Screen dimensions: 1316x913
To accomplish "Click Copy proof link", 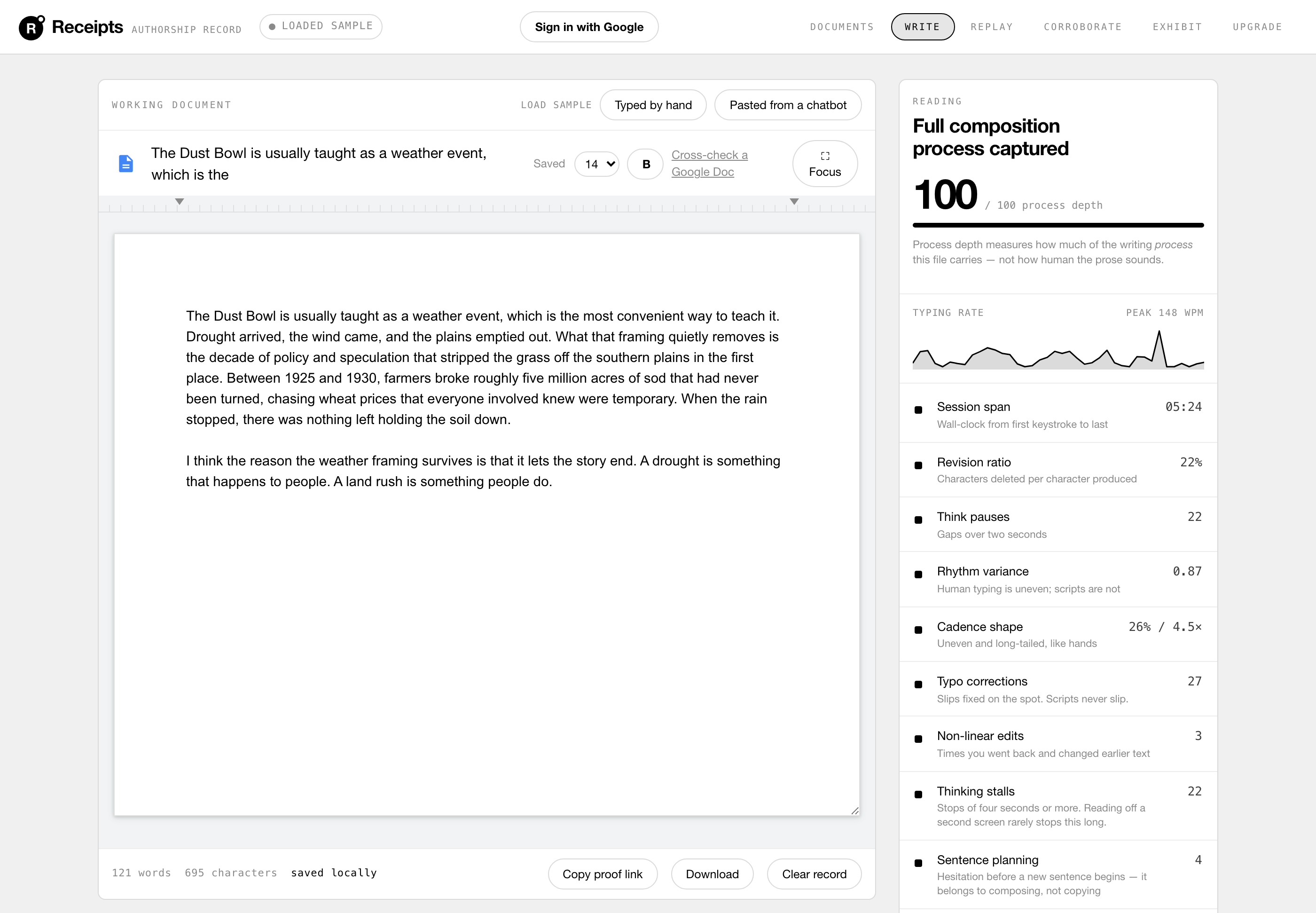I will tap(602, 874).
